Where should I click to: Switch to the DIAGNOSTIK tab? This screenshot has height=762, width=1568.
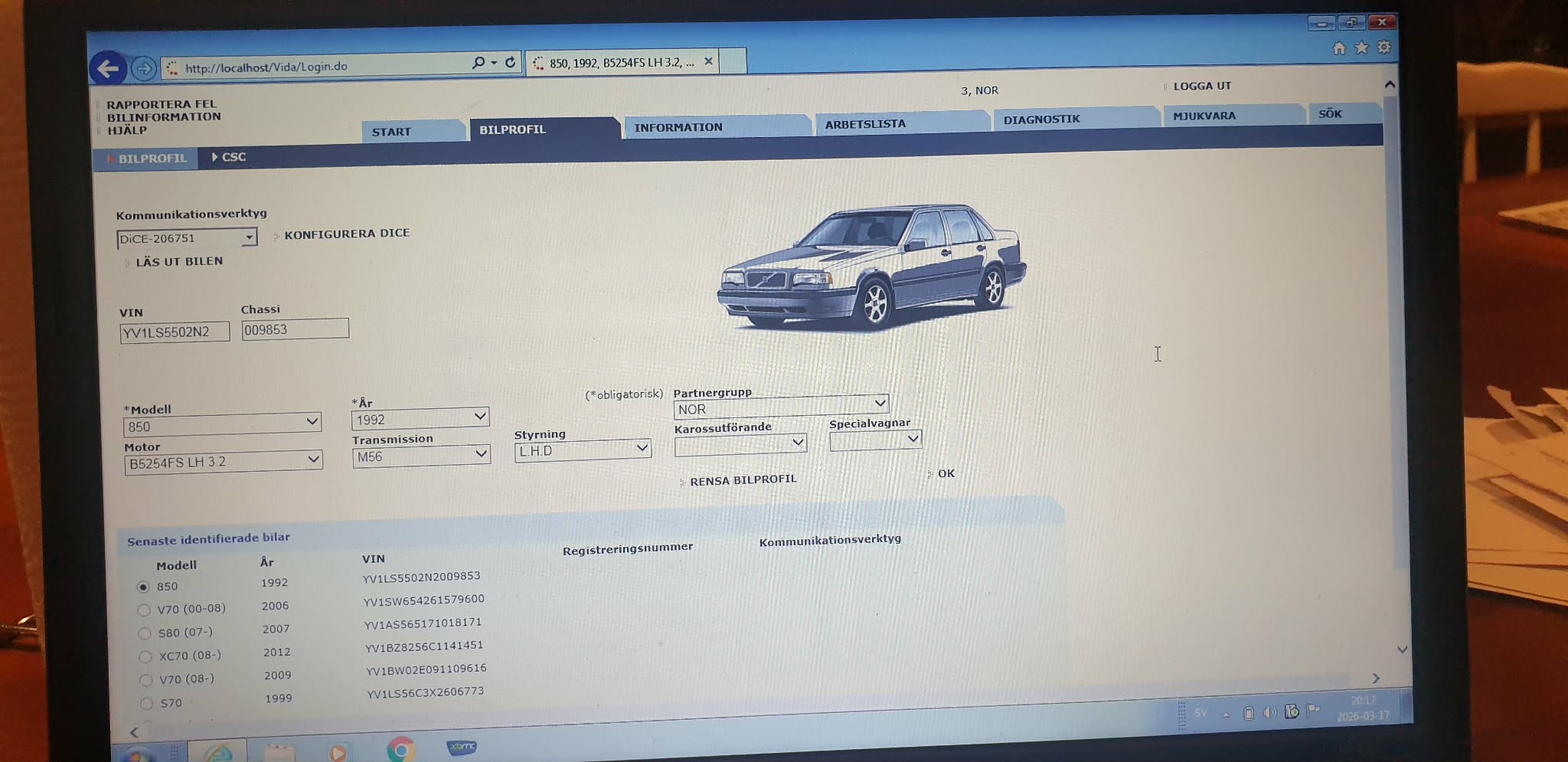(x=1041, y=119)
